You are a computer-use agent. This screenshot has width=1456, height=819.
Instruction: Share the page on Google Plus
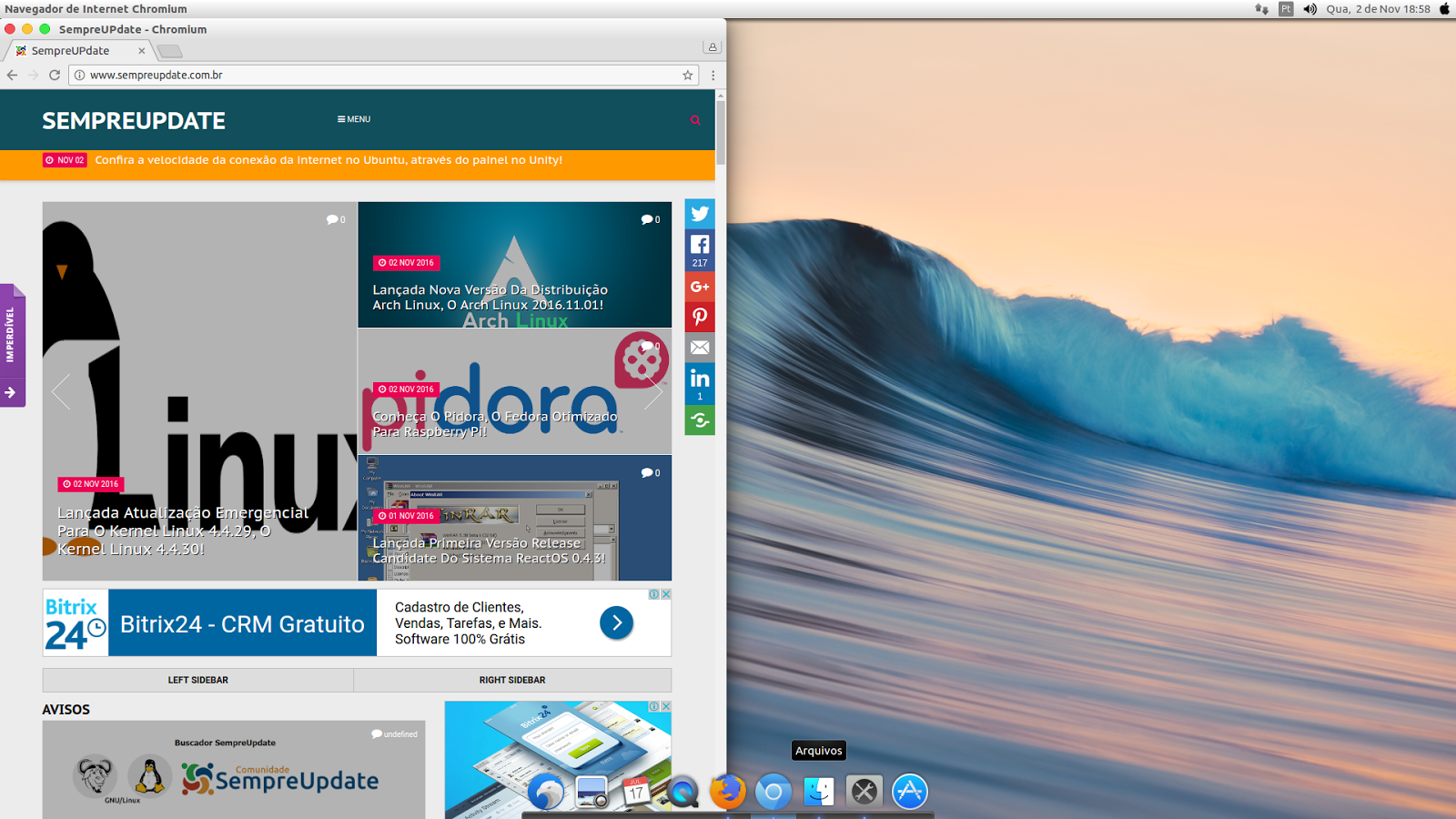point(700,287)
